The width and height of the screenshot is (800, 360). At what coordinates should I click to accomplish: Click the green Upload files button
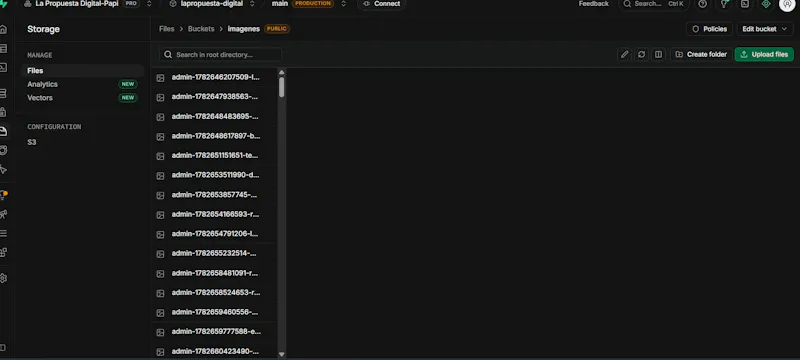764,54
